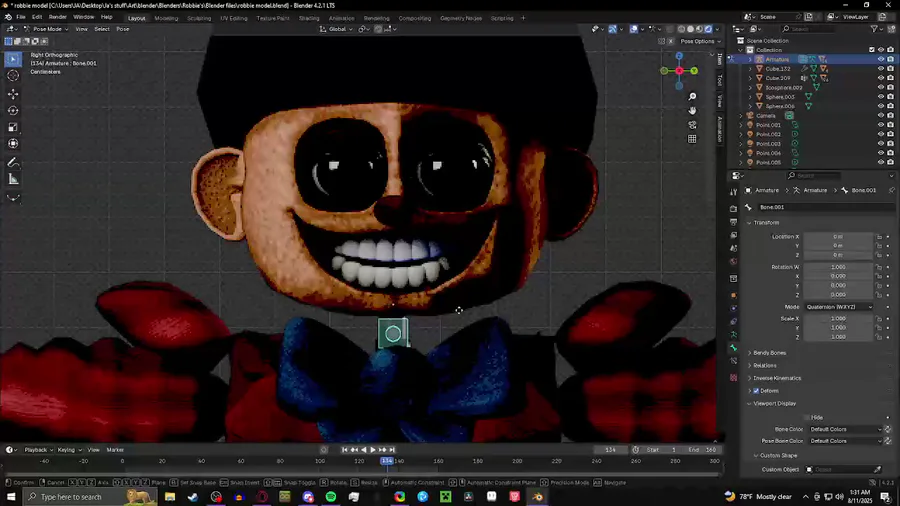The image size is (900, 506).
Task: Open Bone properties tab icon
Action: (733, 348)
